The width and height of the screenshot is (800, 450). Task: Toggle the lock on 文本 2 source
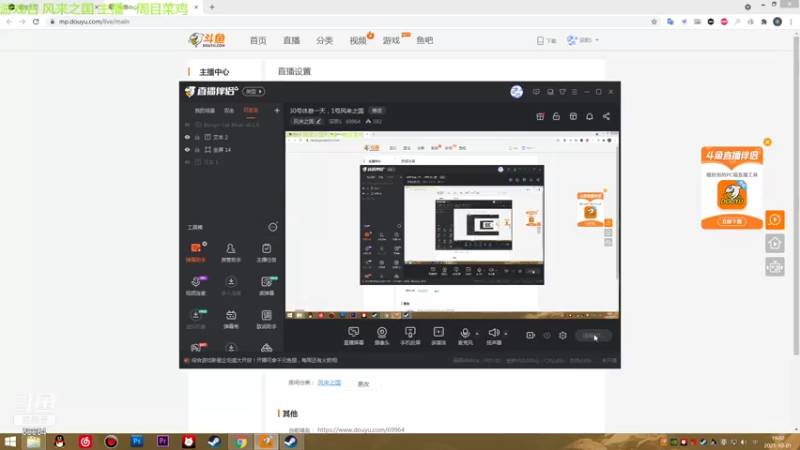click(x=197, y=137)
